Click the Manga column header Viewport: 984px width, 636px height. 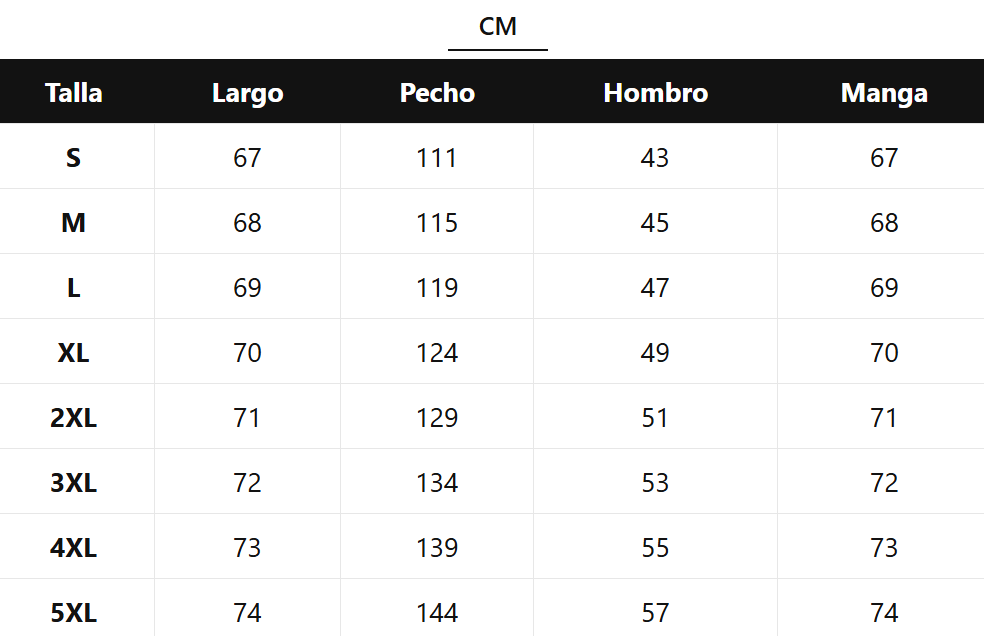tap(884, 93)
